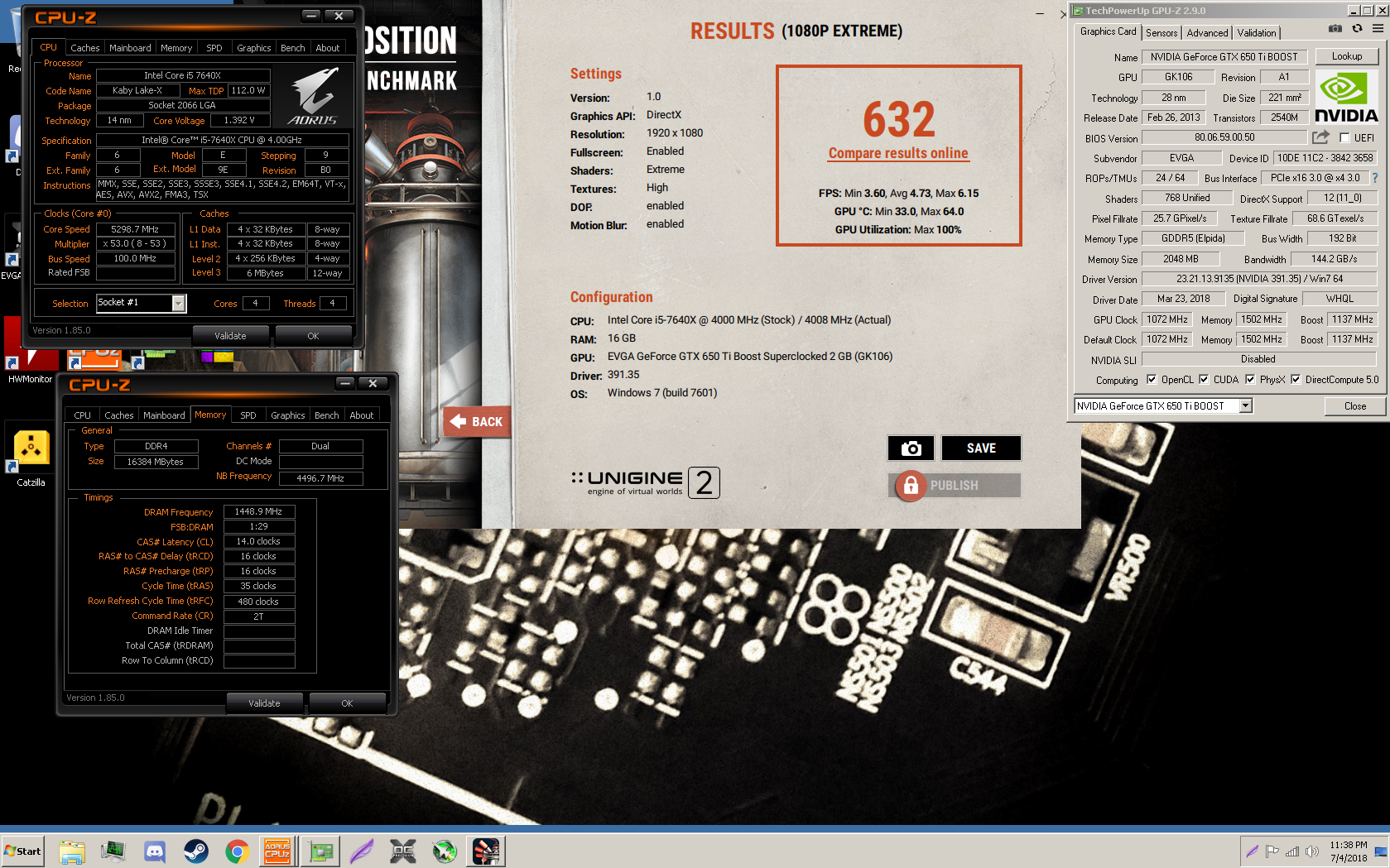Viewport: 1390px width, 868px height.
Task: Click the benchmark score 632
Action: [x=899, y=119]
